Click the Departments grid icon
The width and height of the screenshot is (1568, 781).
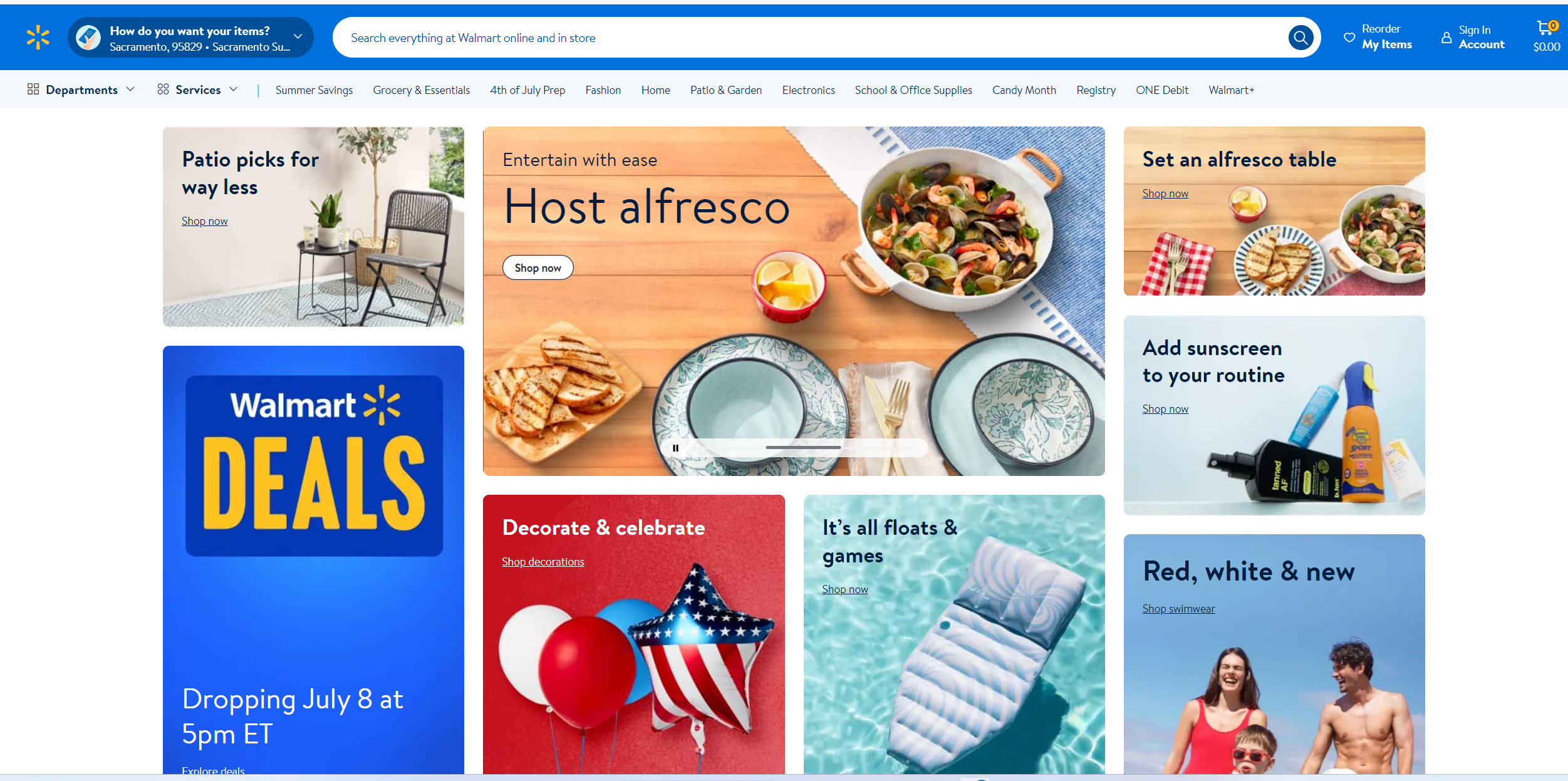[x=33, y=90]
